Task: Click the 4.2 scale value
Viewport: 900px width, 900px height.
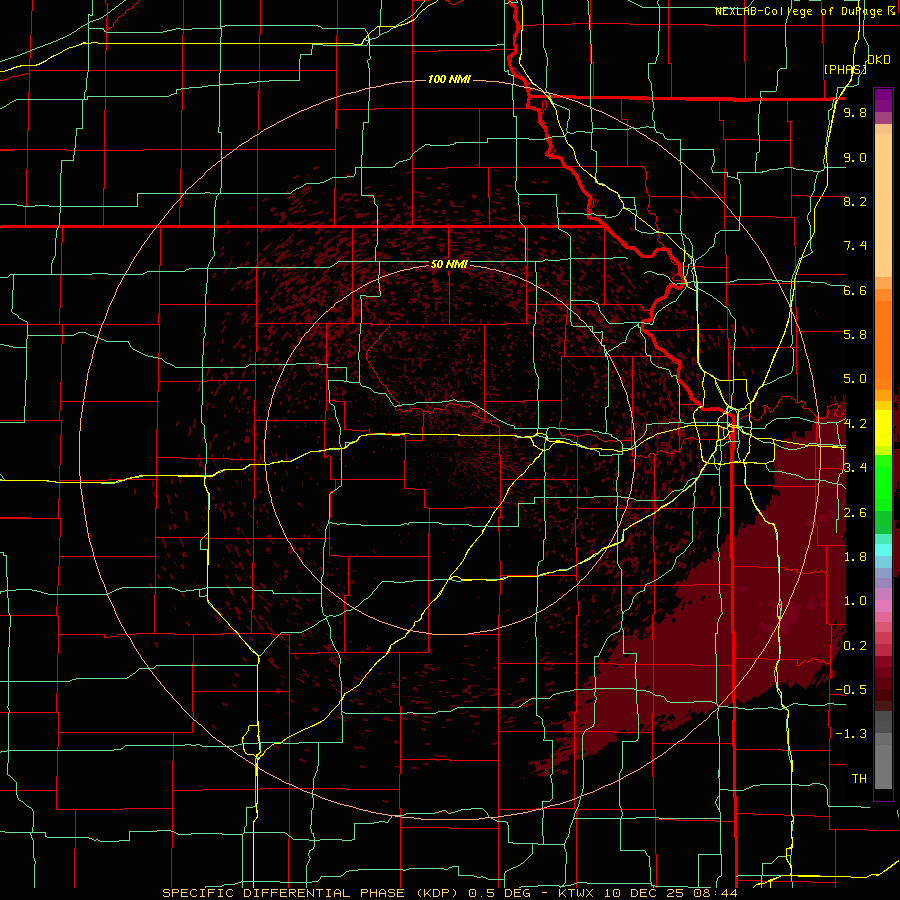Action: [x=855, y=424]
